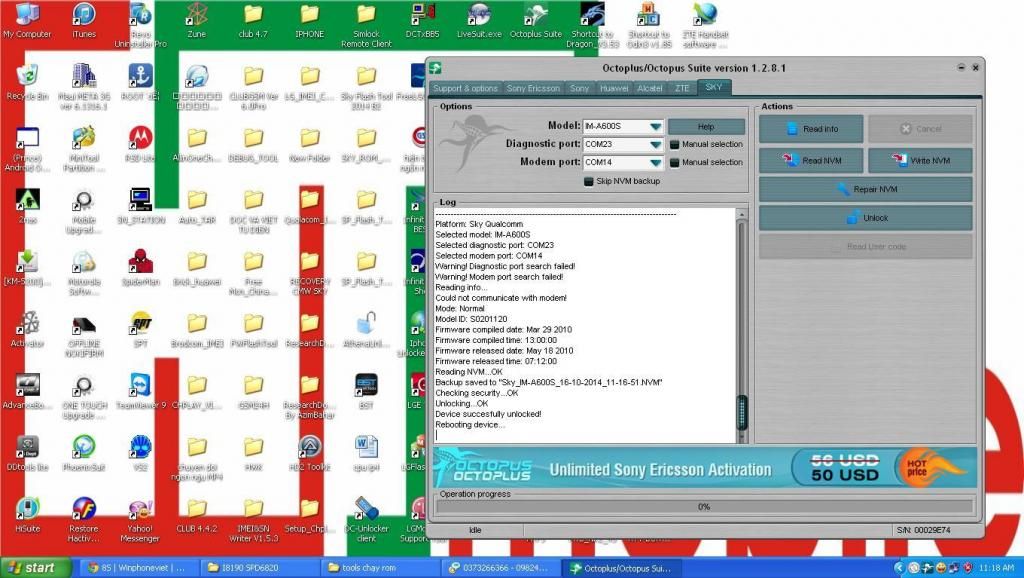This screenshot has height=578, width=1024.
Task: Expand the Model dropdown arrow
Action: 656,126
